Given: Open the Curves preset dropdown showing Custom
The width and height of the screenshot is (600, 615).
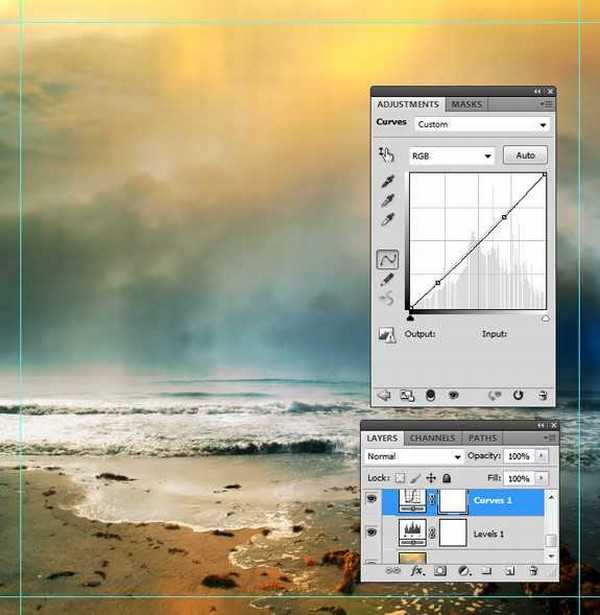Looking at the screenshot, I should (x=482, y=125).
